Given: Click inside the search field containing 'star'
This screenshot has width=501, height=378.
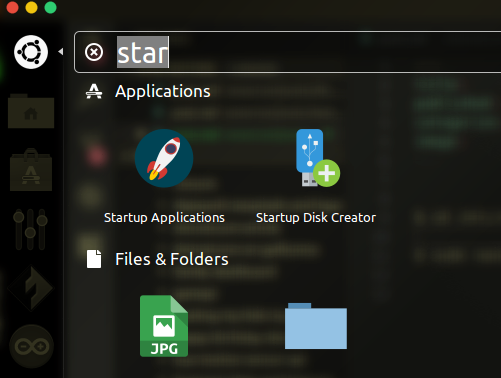Looking at the screenshot, I should click(x=288, y=52).
